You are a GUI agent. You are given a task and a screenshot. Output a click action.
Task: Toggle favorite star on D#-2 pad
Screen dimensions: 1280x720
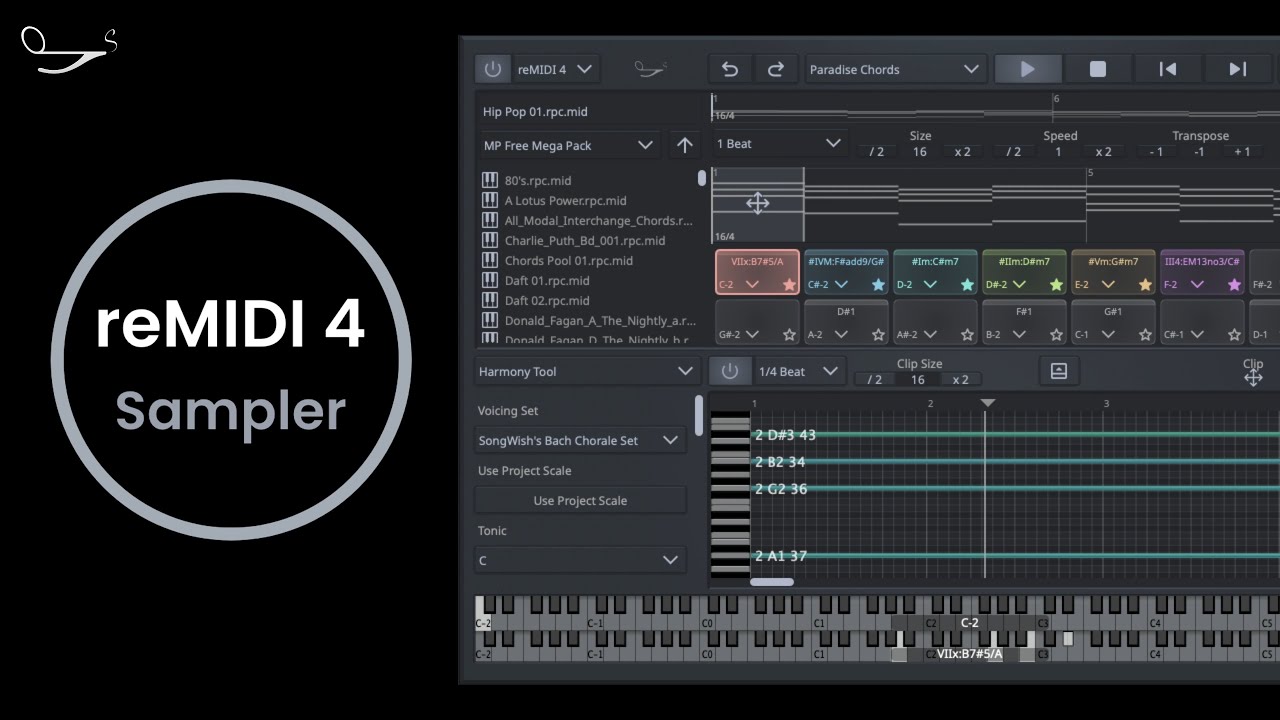pyautogui.click(x=1056, y=285)
